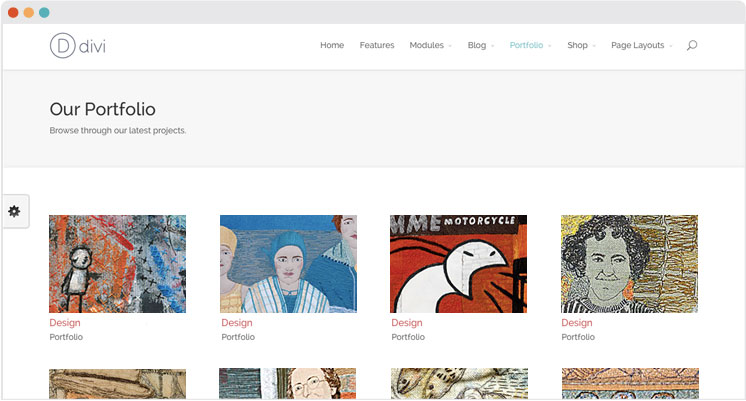Open the blue headscarf woman thumbnail

tap(288, 264)
